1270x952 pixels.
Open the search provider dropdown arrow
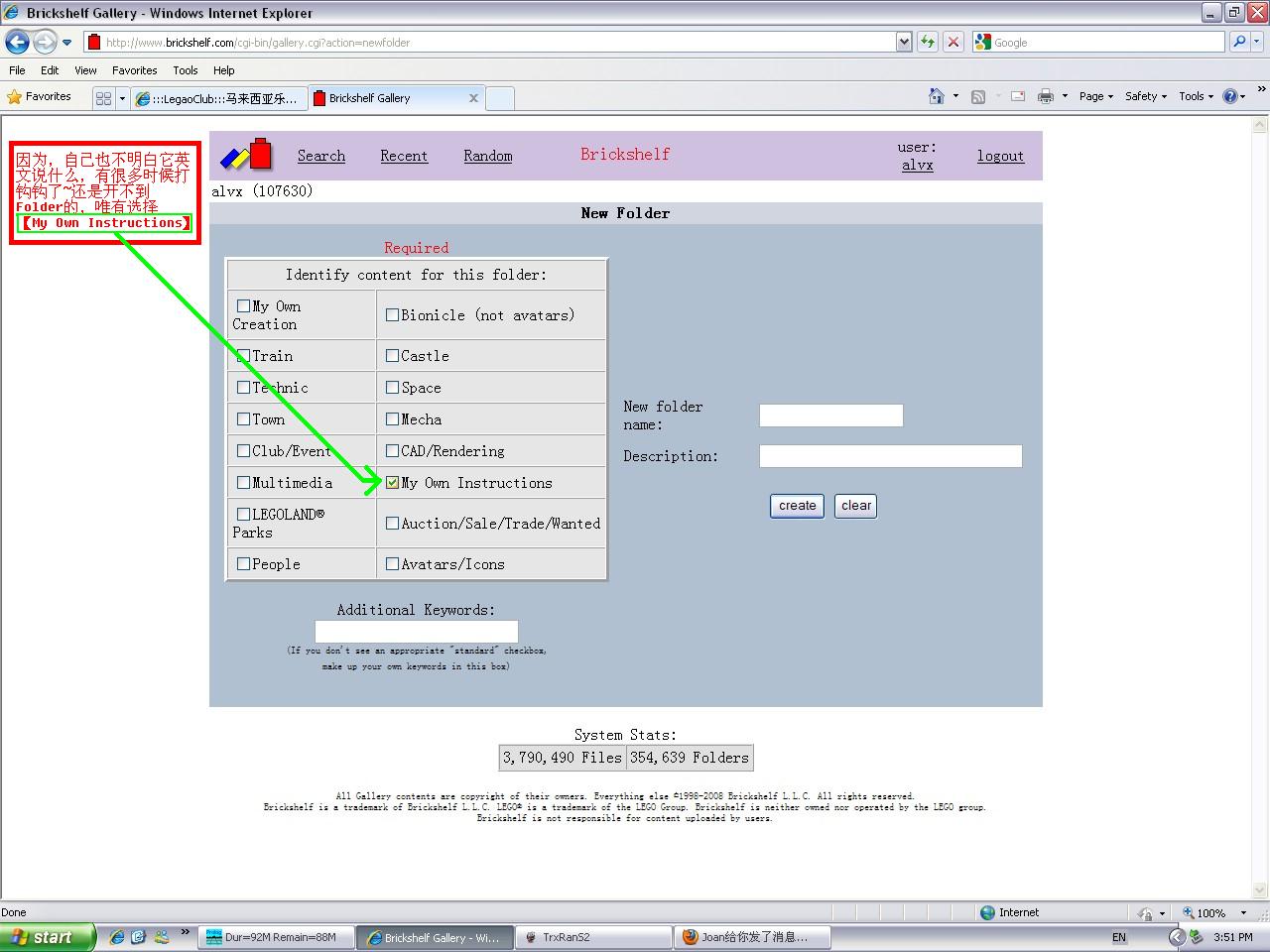pyautogui.click(x=1258, y=42)
